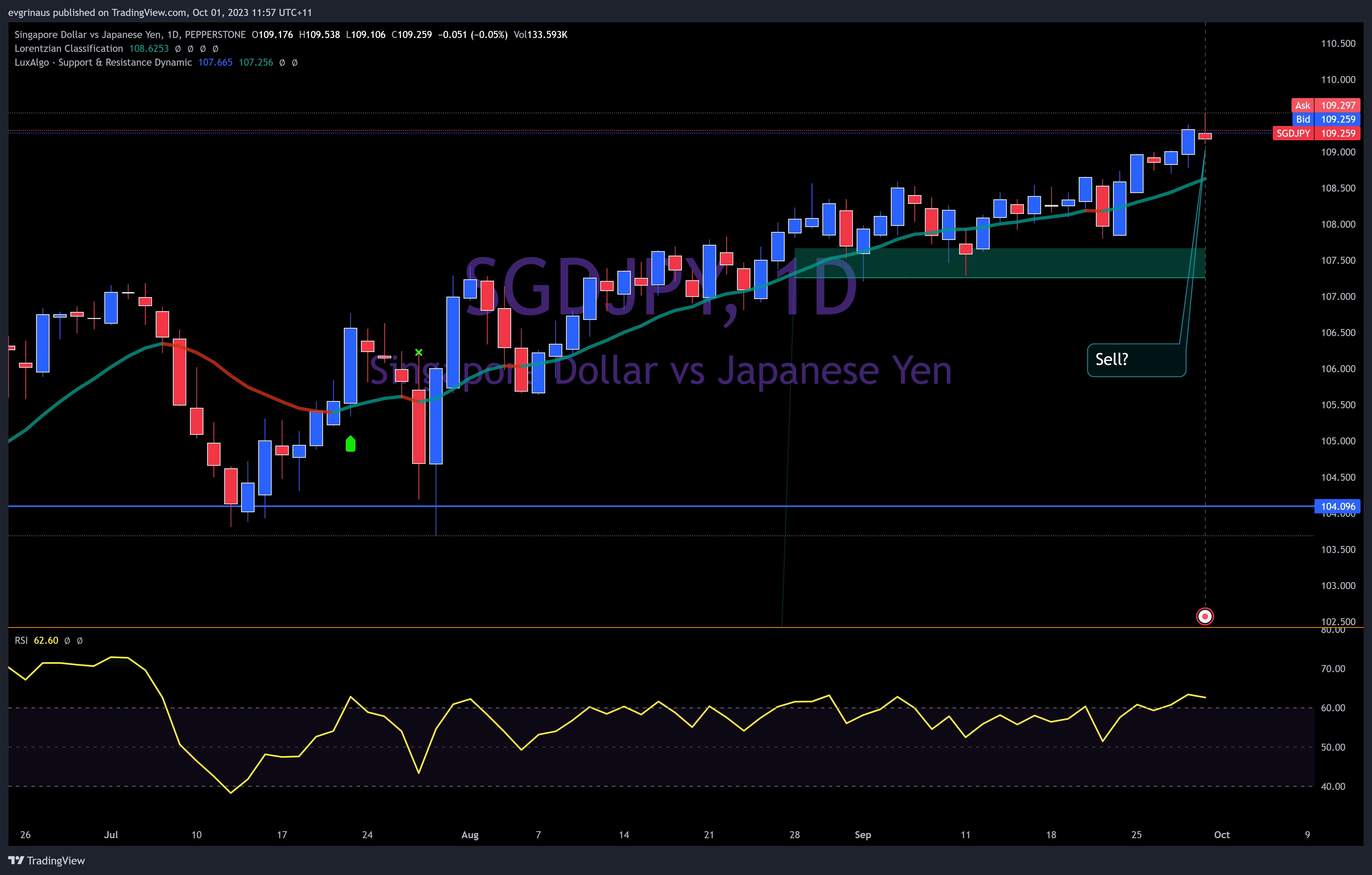Click the LuxAlgo value 107.665
This screenshot has height=875, width=1372.
point(215,62)
